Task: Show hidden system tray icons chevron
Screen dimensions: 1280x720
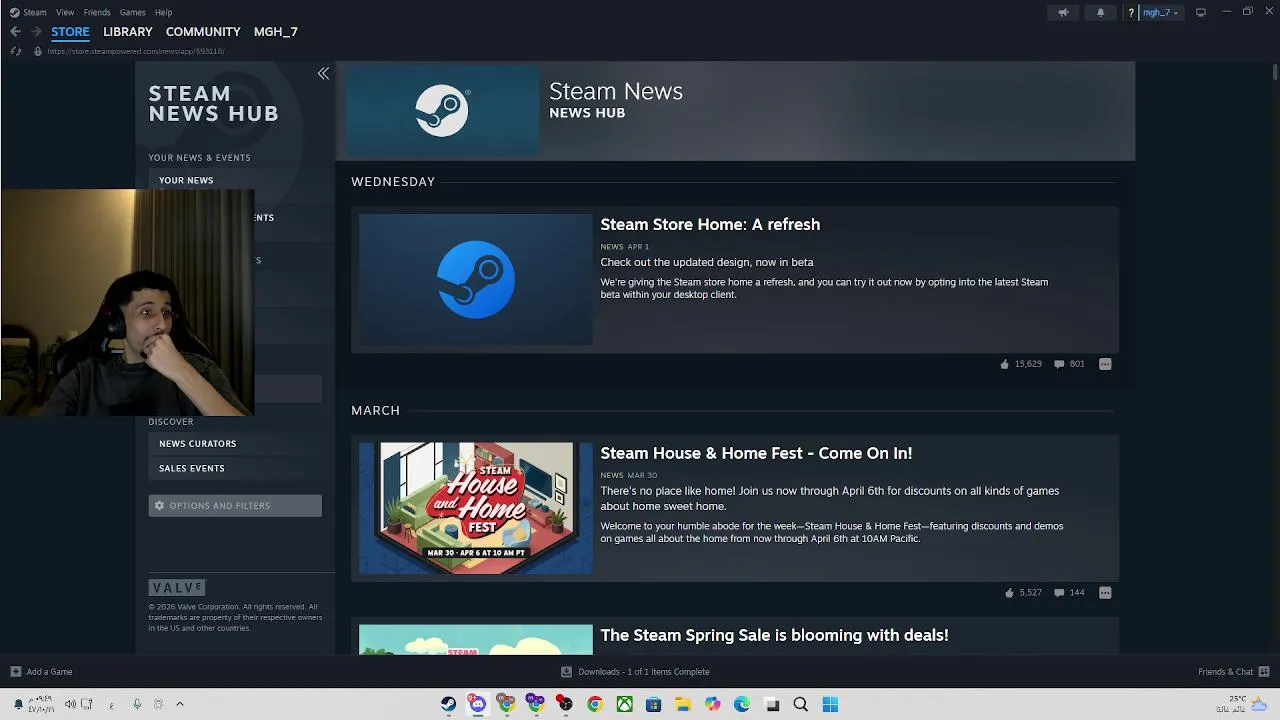Action: pyautogui.click(x=180, y=704)
